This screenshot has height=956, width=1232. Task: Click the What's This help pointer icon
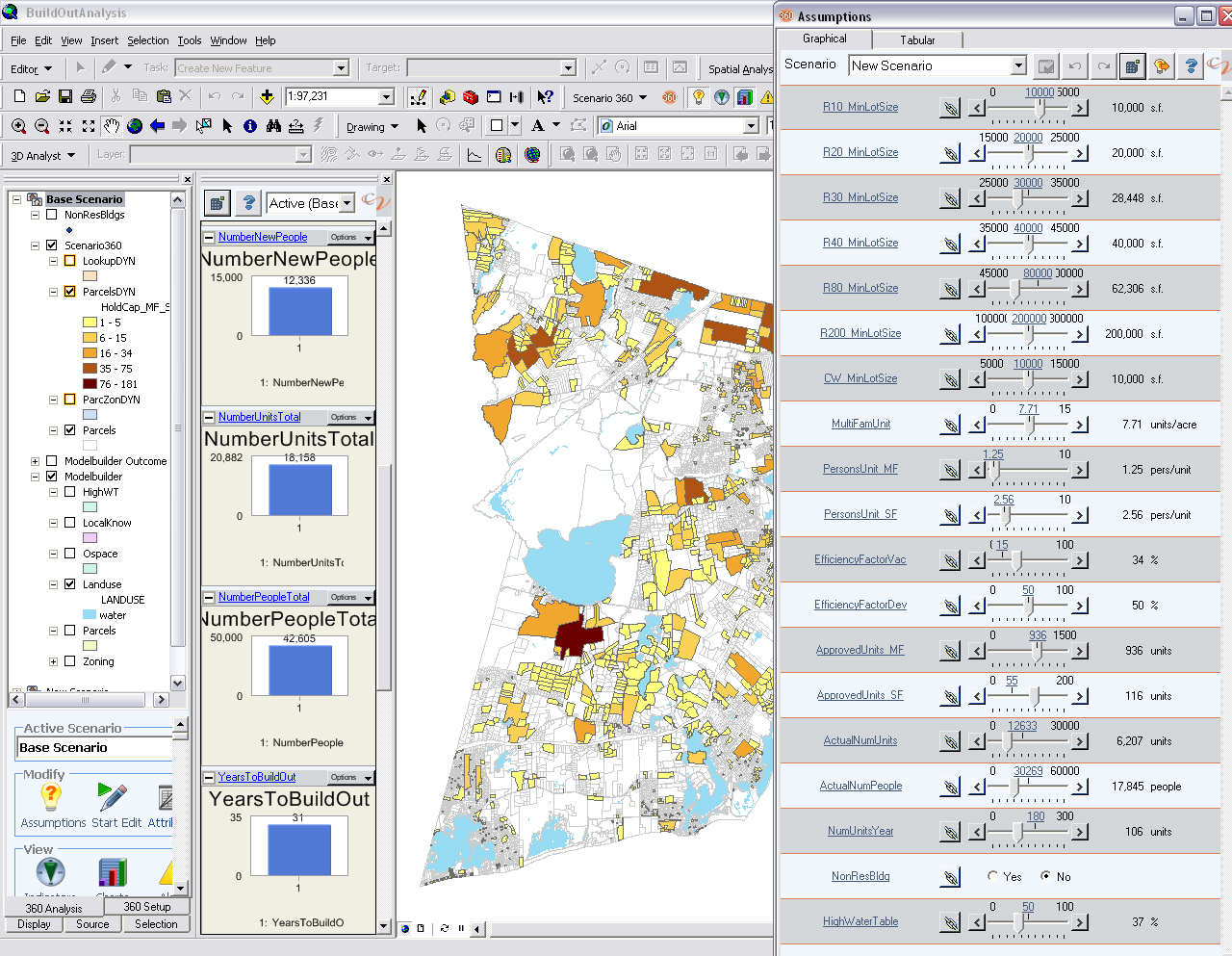point(546,97)
